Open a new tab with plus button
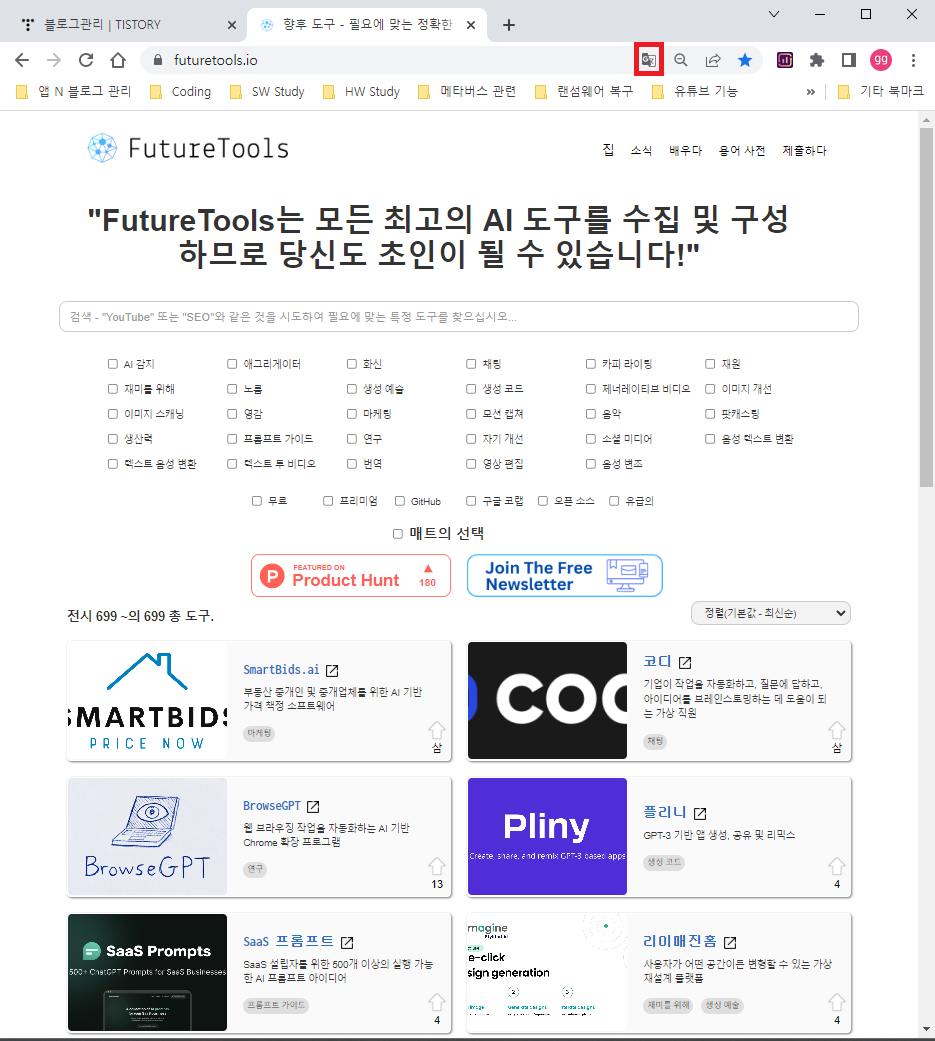The width and height of the screenshot is (935, 1041). (x=509, y=25)
